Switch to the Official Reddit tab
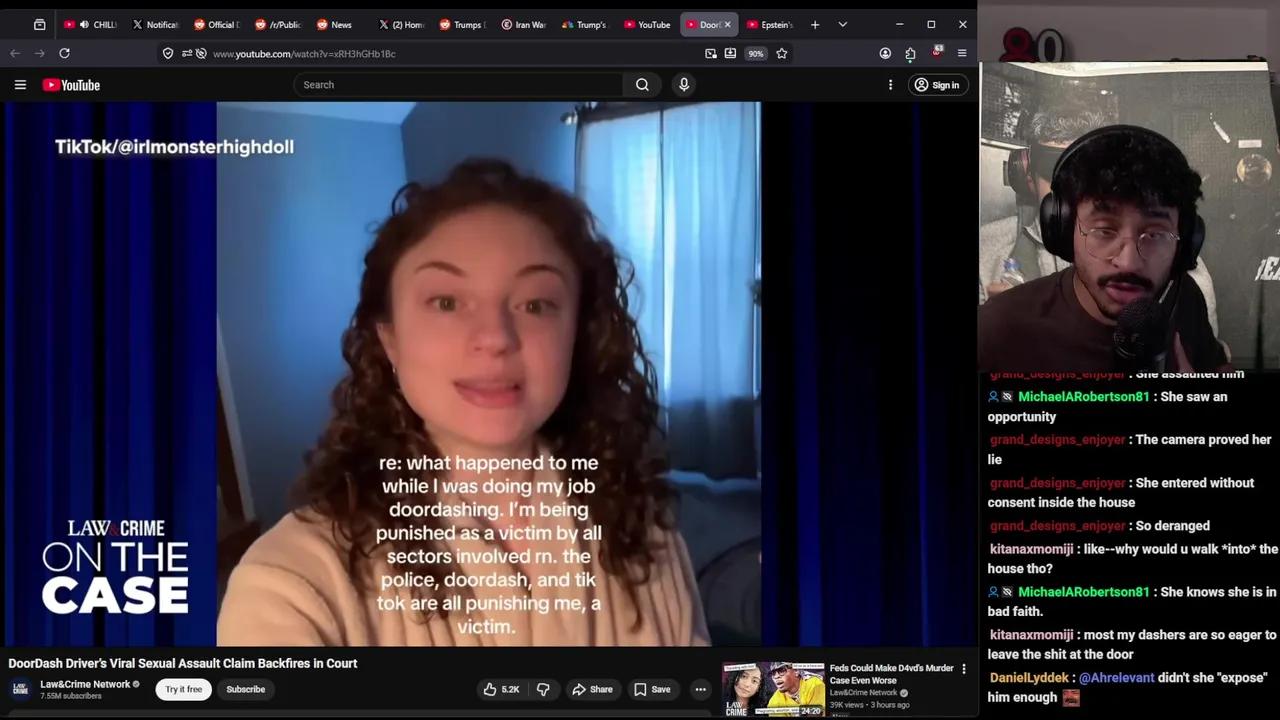The image size is (1280, 720). click(216, 24)
